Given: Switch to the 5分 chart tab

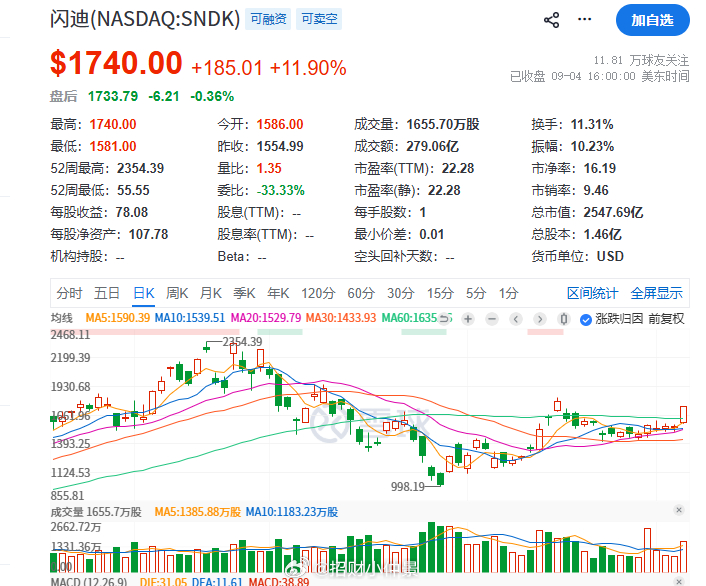Looking at the screenshot, I should point(476,294).
